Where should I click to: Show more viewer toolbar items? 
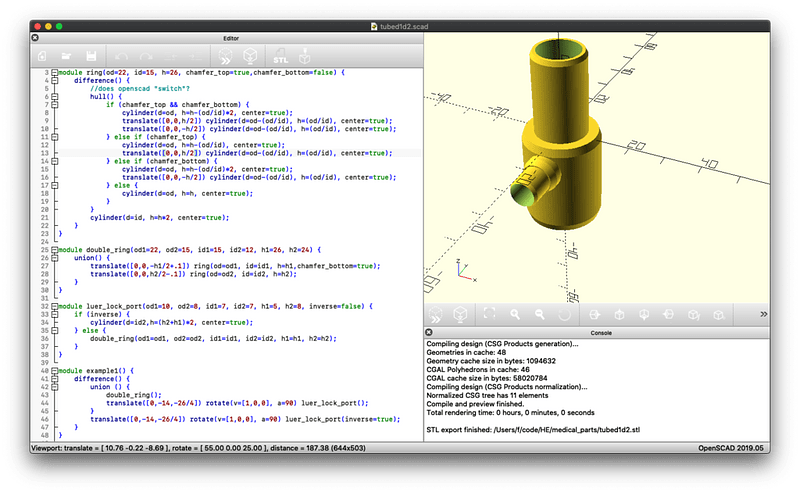pyautogui.click(x=763, y=314)
